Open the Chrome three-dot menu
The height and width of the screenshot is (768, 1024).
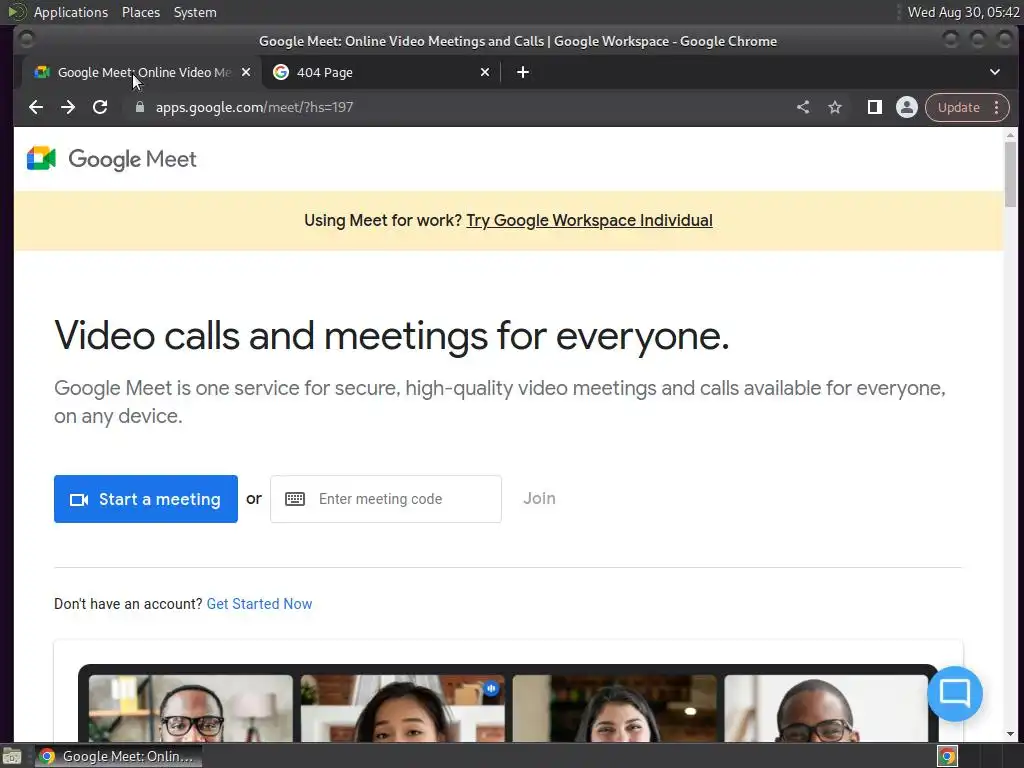coord(997,107)
